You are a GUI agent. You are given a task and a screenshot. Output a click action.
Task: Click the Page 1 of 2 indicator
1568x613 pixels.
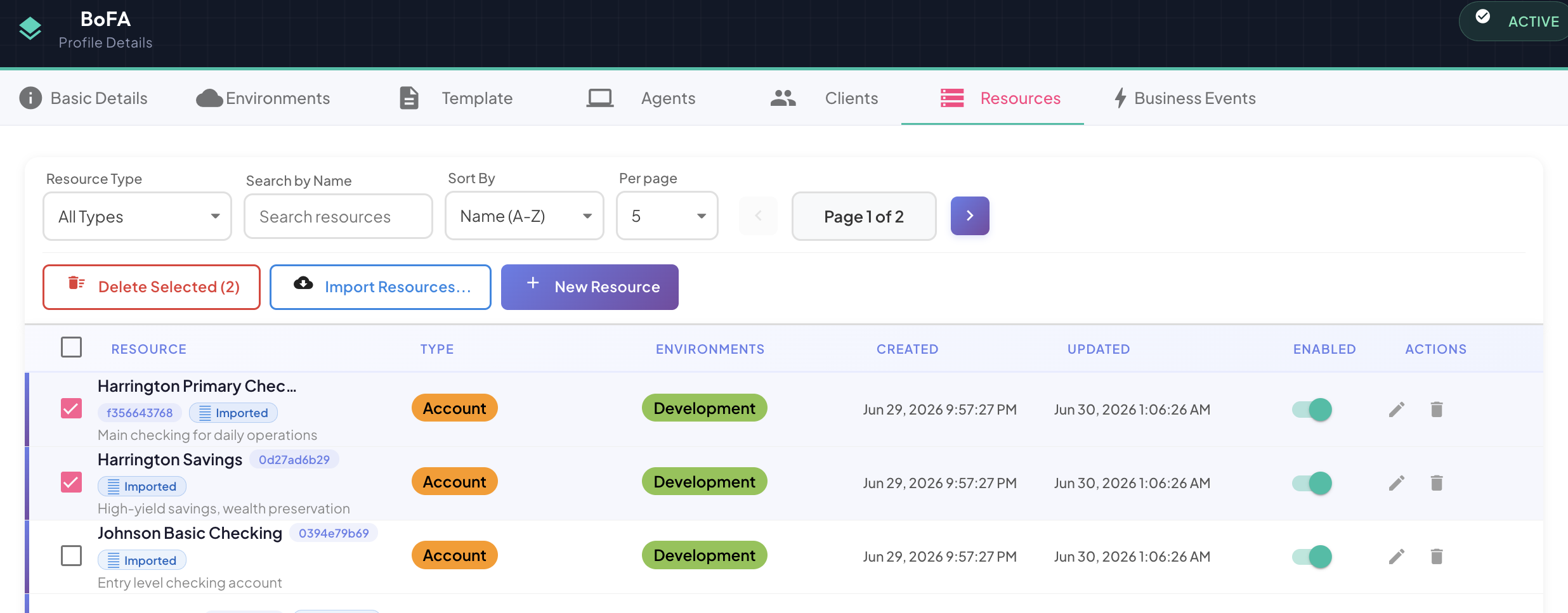coord(864,216)
